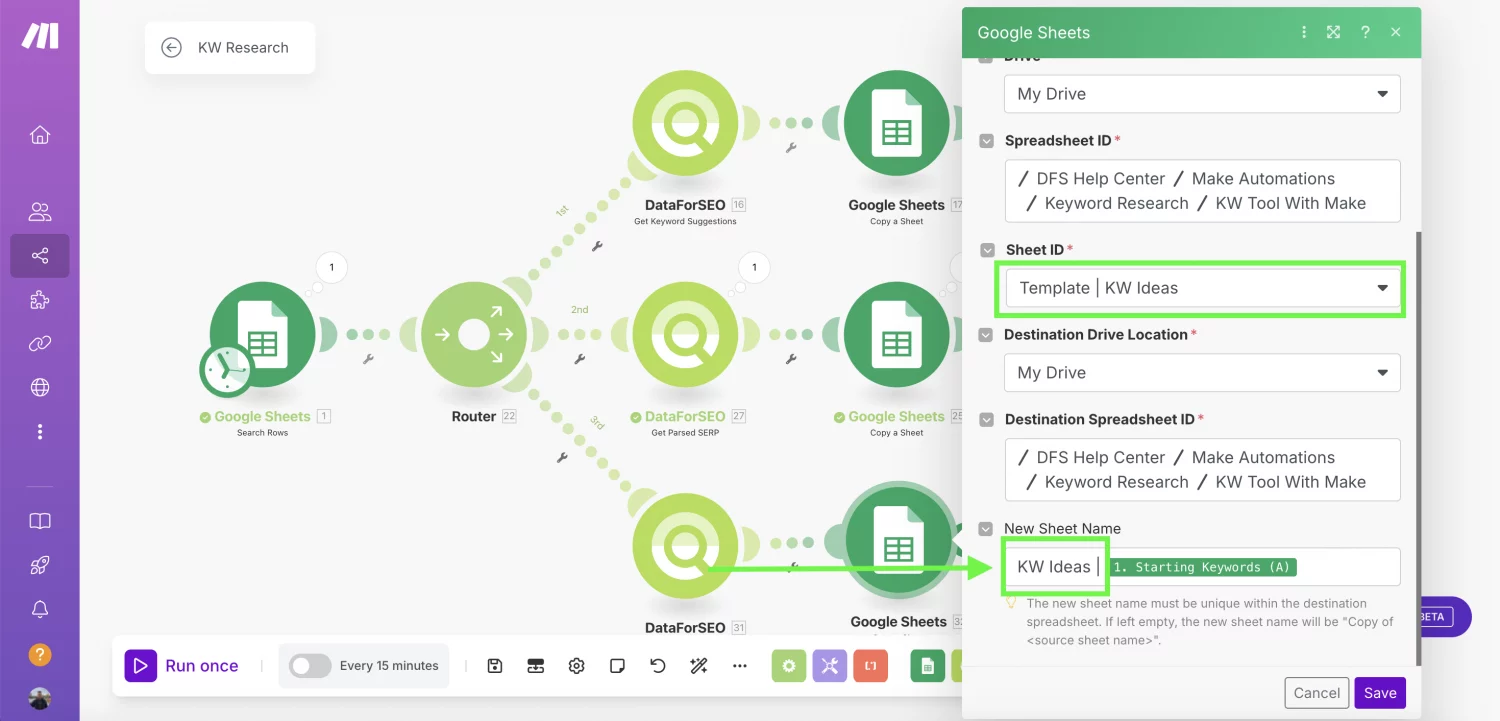Select Google Sheets module numbered 17

[897, 124]
